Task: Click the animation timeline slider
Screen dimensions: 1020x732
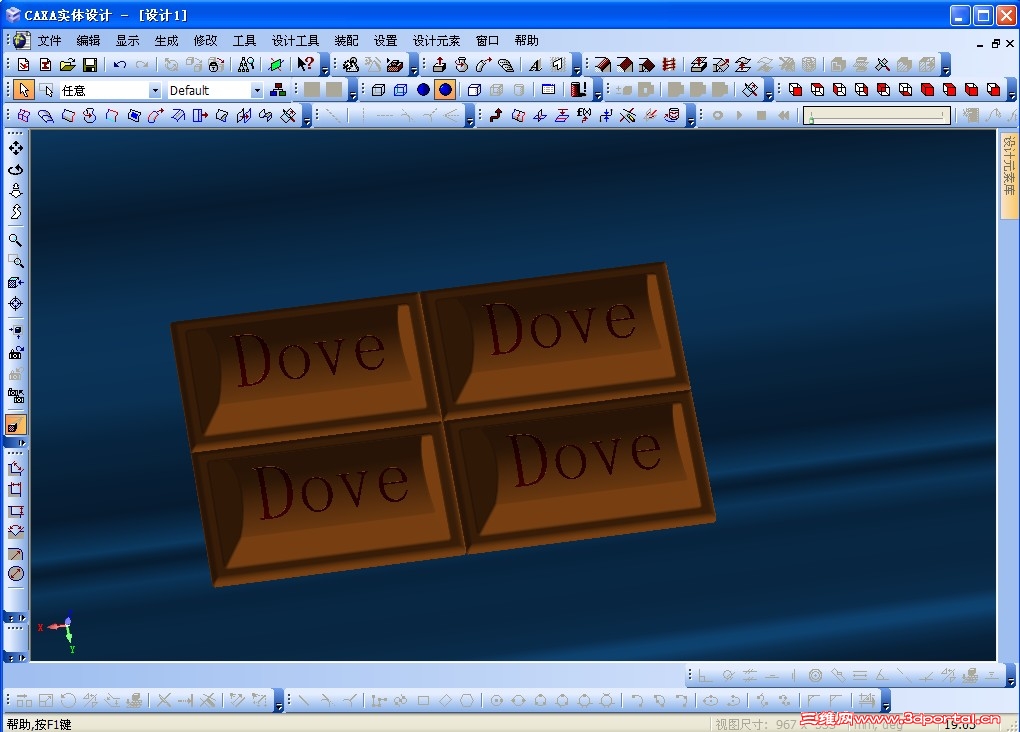Action: 877,116
